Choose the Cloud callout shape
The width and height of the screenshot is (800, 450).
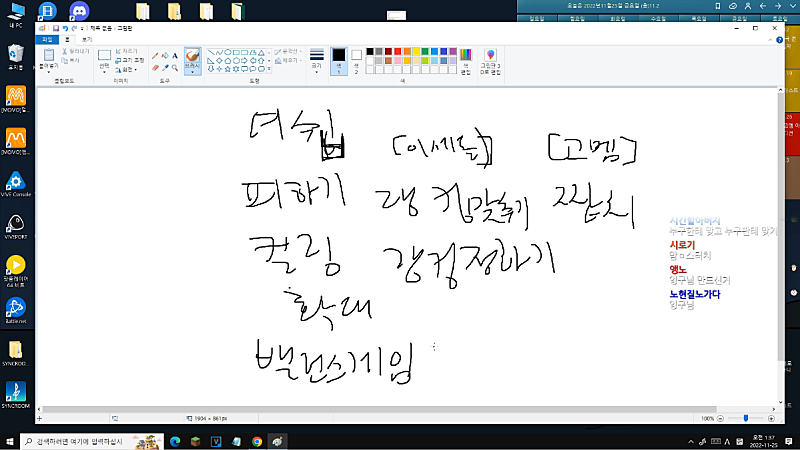[x=261, y=69]
